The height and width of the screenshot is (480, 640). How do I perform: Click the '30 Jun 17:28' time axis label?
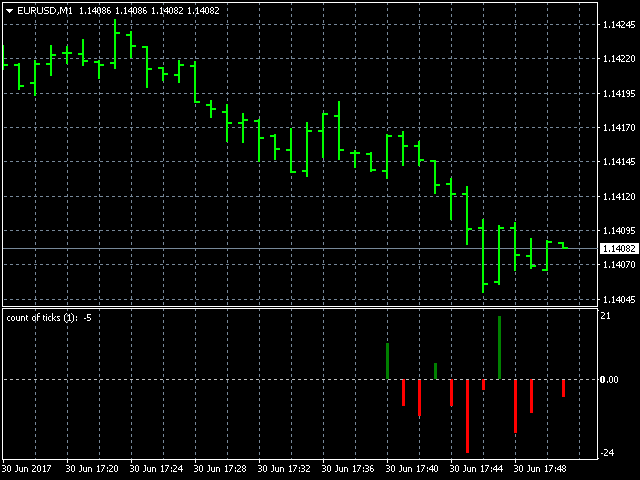point(220,469)
